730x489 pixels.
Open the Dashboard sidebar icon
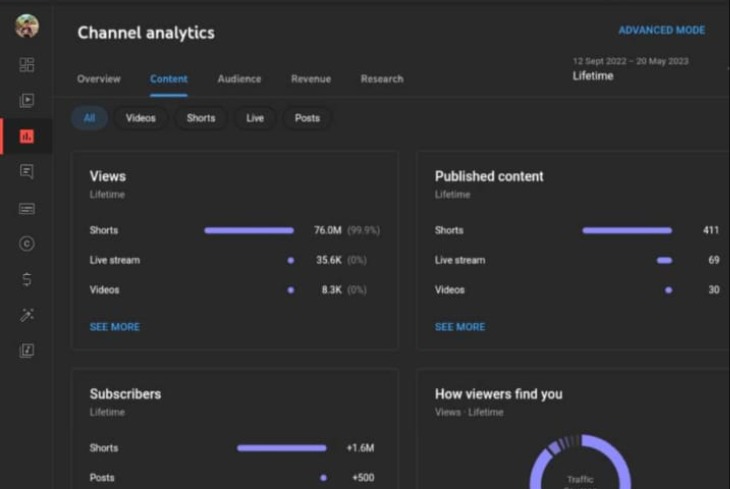pyautogui.click(x=27, y=65)
